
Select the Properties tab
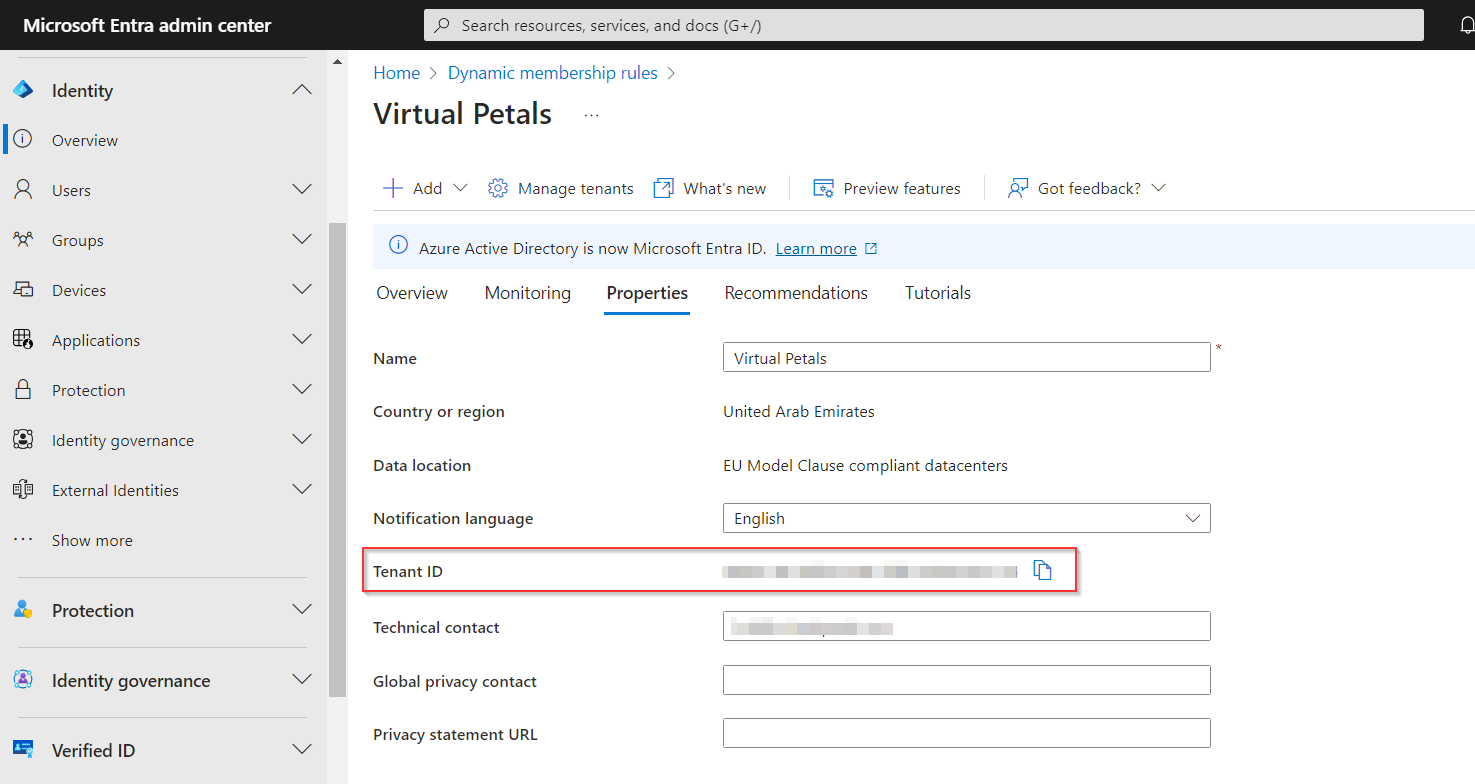(x=647, y=293)
